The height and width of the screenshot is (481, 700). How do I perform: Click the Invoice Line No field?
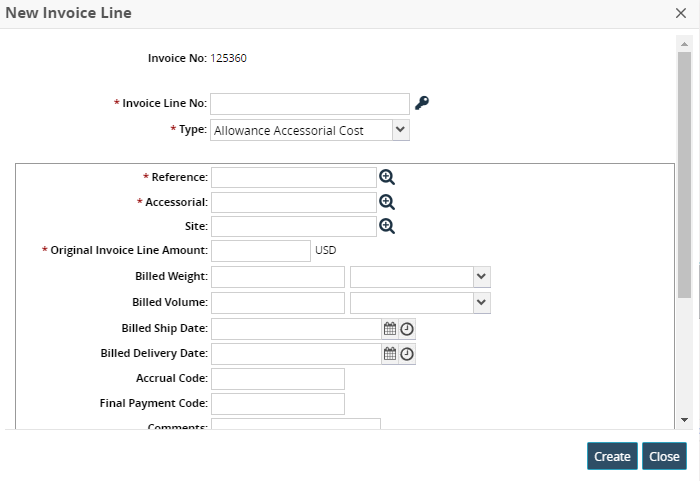pyautogui.click(x=310, y=104)
